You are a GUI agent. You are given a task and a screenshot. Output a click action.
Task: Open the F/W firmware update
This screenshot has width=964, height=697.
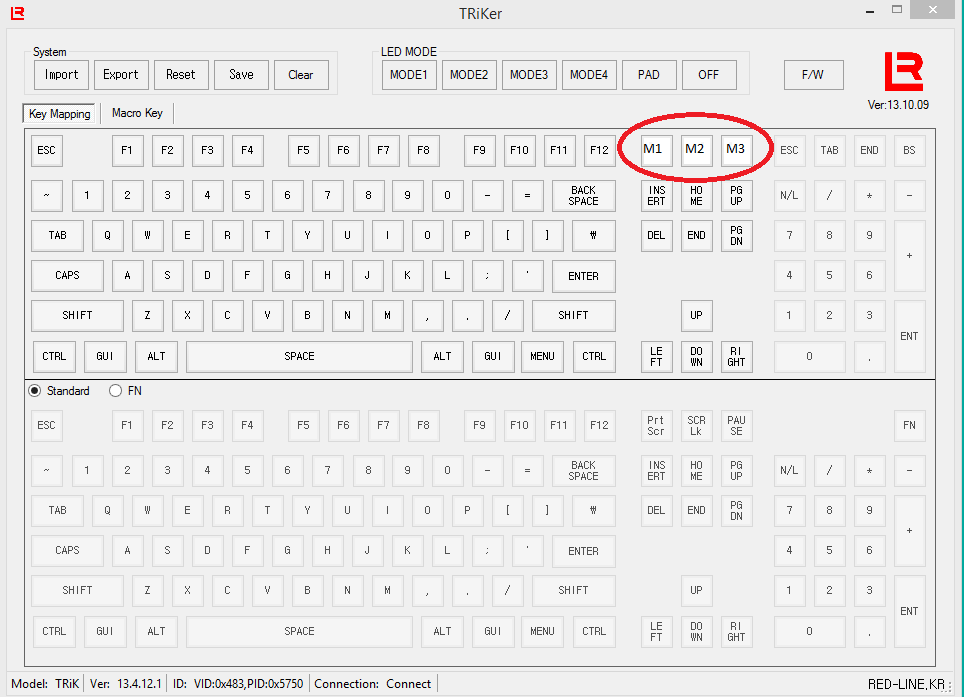pyautogui.click(x=813, y=74)
